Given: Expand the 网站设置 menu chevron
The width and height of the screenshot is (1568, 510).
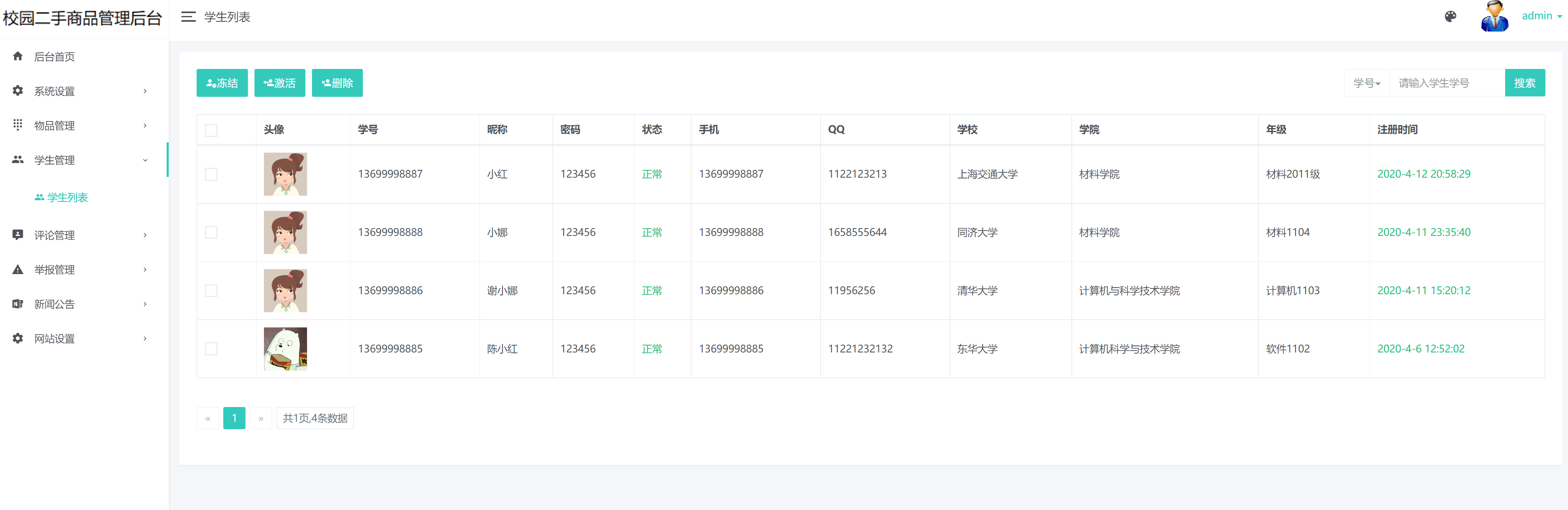Looking at the screenshot, I should (145, 338).
